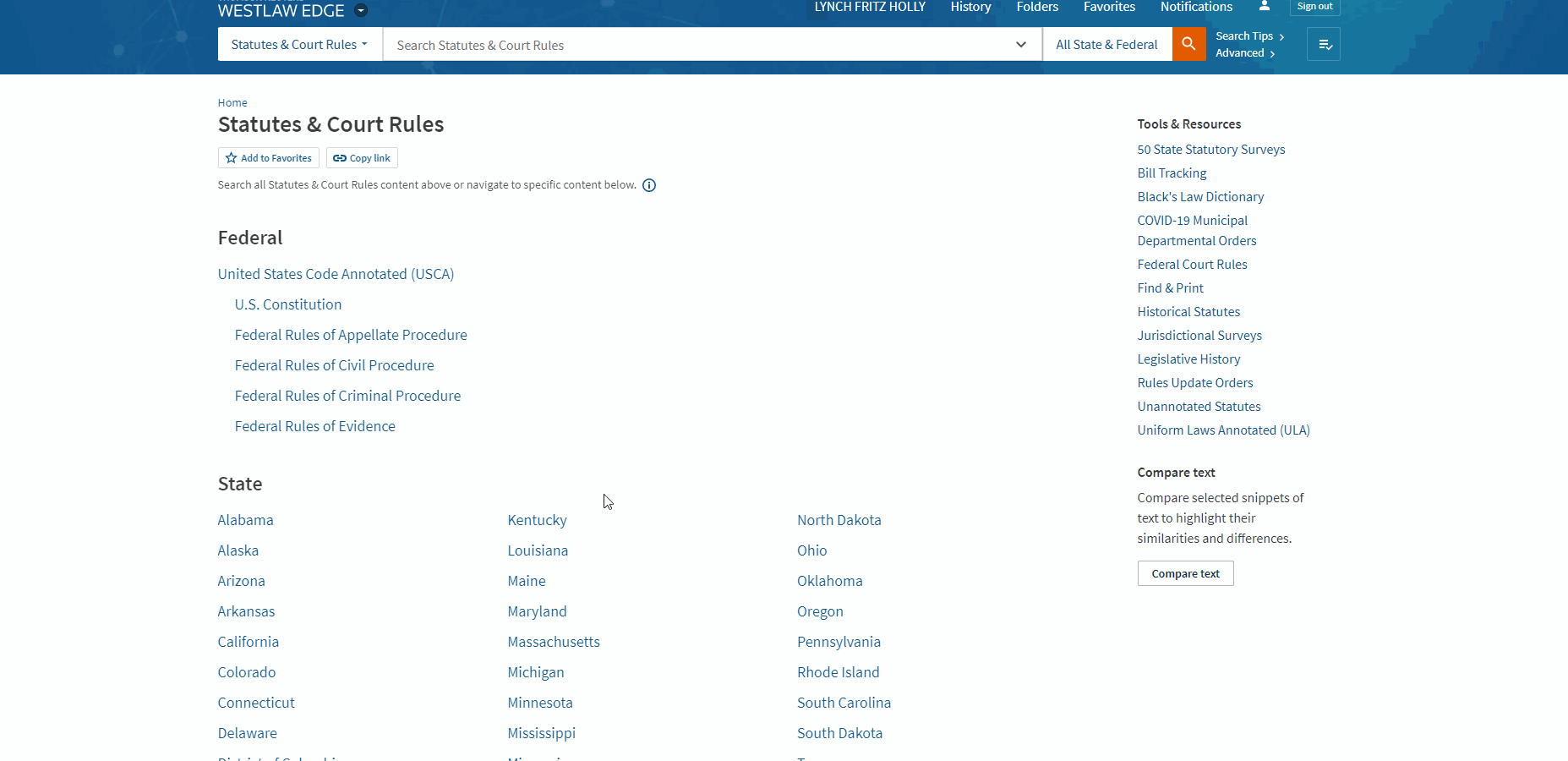Open Notifications in top bar
Viewport: 1568px width, 761px height.
click(1196, 7)
